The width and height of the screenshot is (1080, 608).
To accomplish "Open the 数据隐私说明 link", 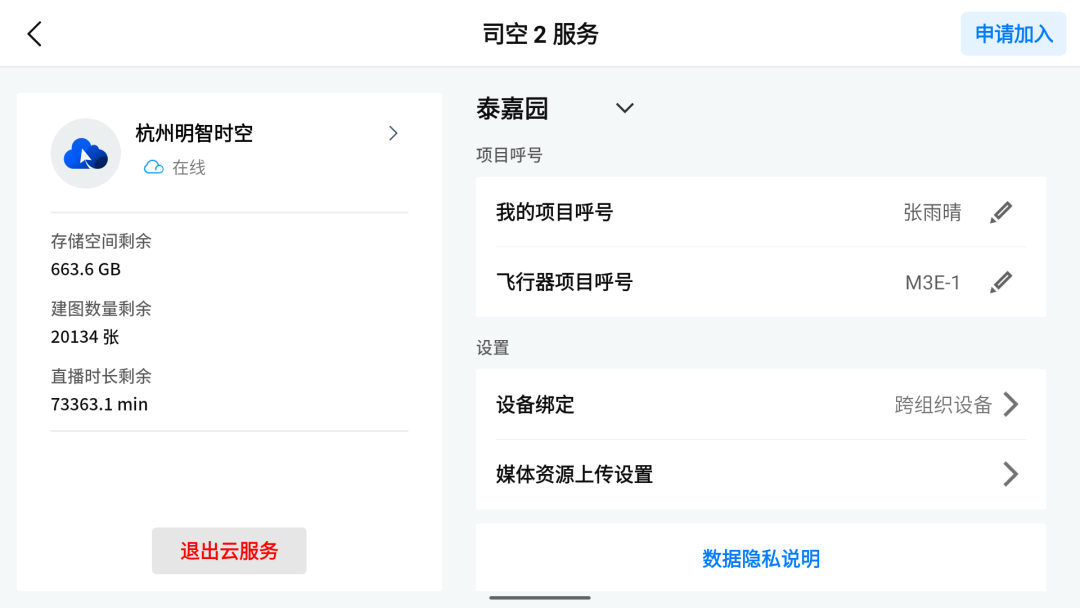I will (x=761, y=558).
